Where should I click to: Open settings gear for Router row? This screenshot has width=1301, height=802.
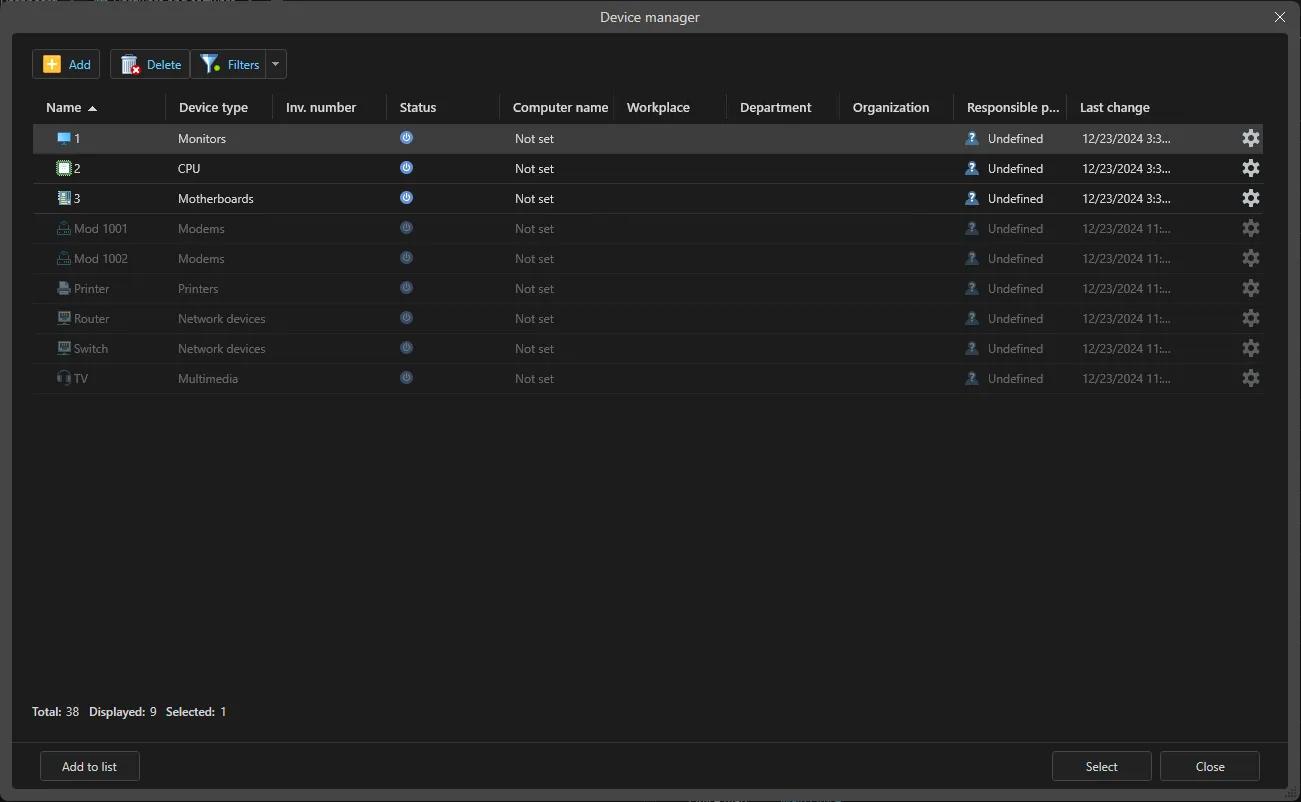pyautogui.click(x=1250, y=318)
